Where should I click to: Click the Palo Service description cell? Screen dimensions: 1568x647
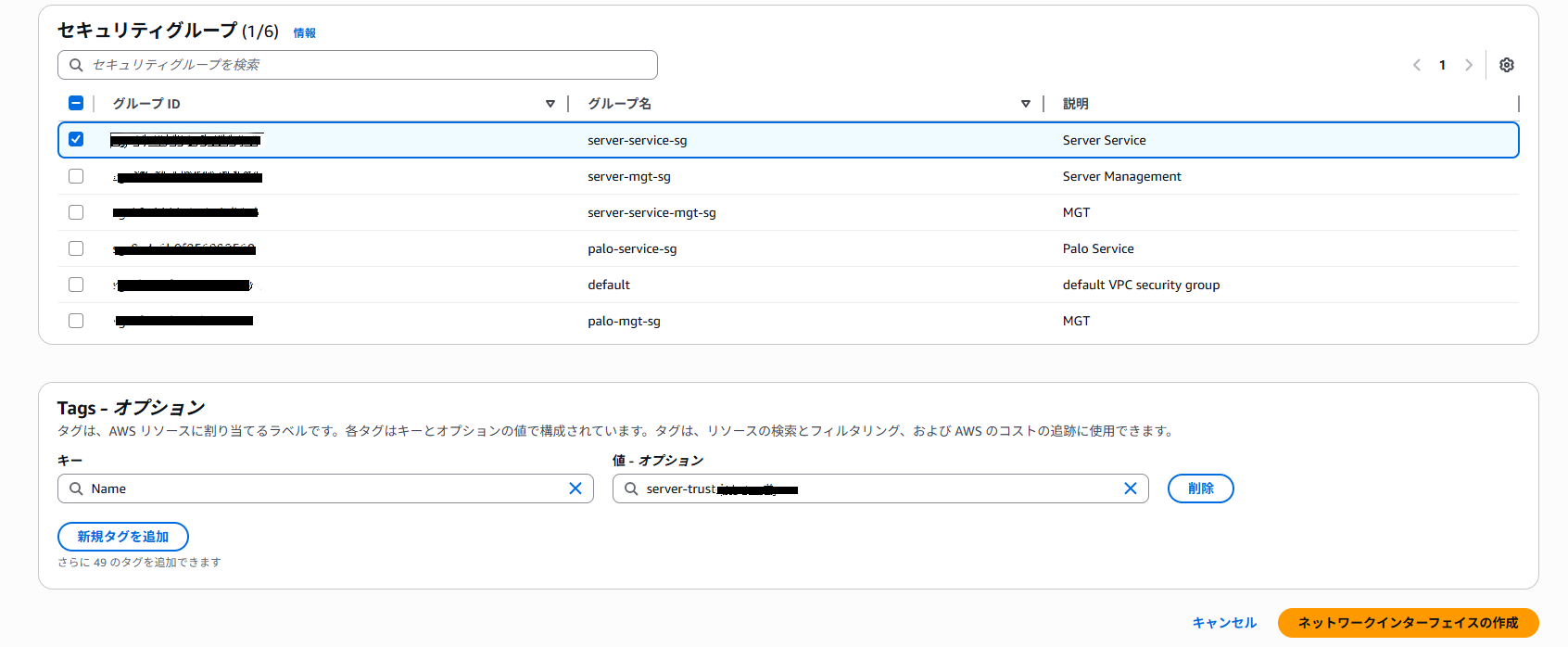tap(1098, 248)
